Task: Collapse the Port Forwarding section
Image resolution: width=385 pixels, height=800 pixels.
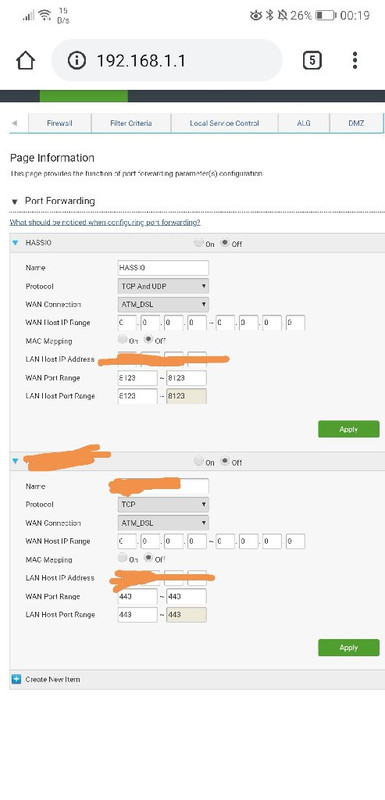Action: (x=14, y=202)
